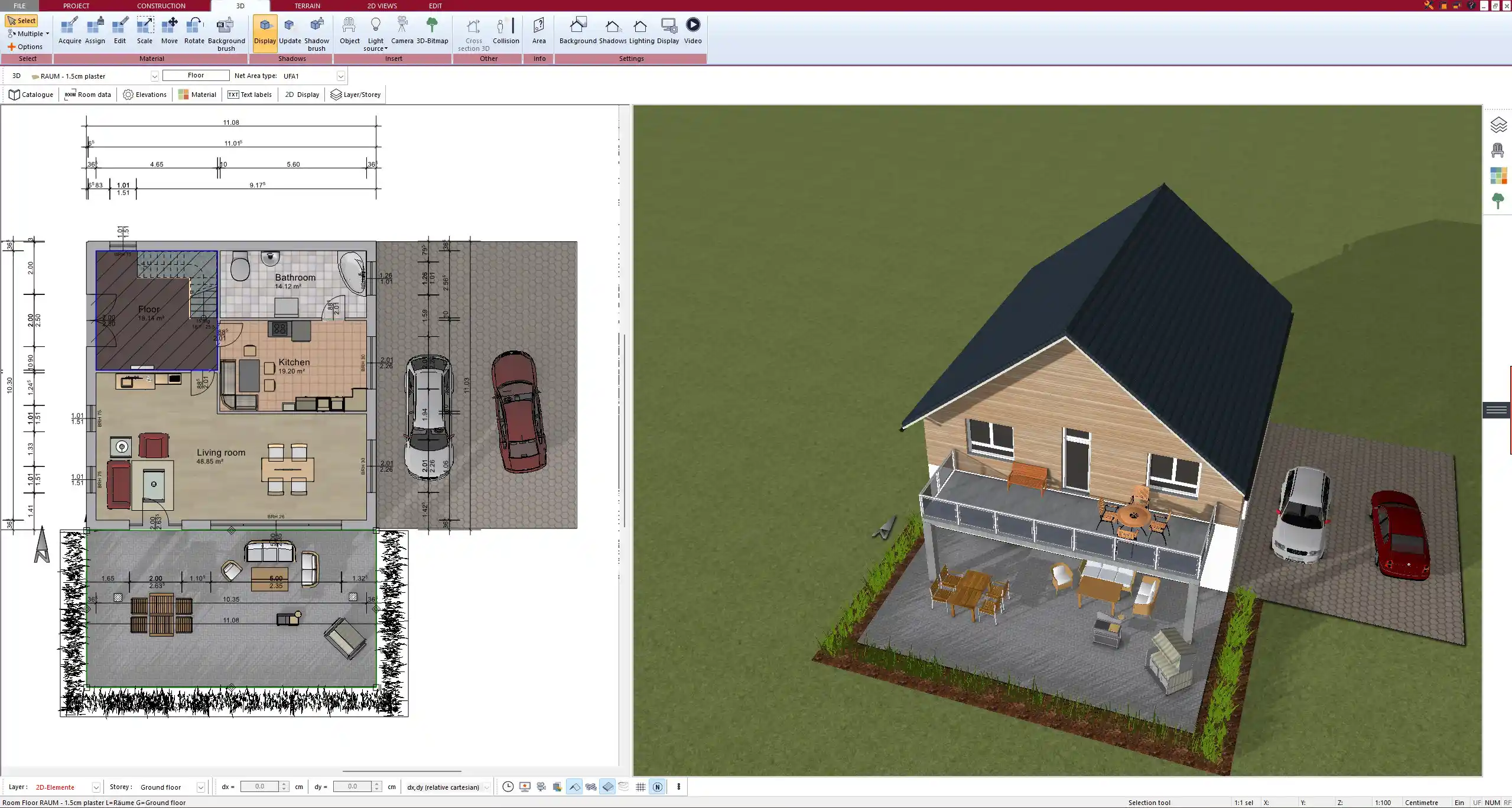Toggle the Select tool mode
Image resolution: width=1512 pixels, height=808 pixels.
pyautogui.click(x=22, y=20)
